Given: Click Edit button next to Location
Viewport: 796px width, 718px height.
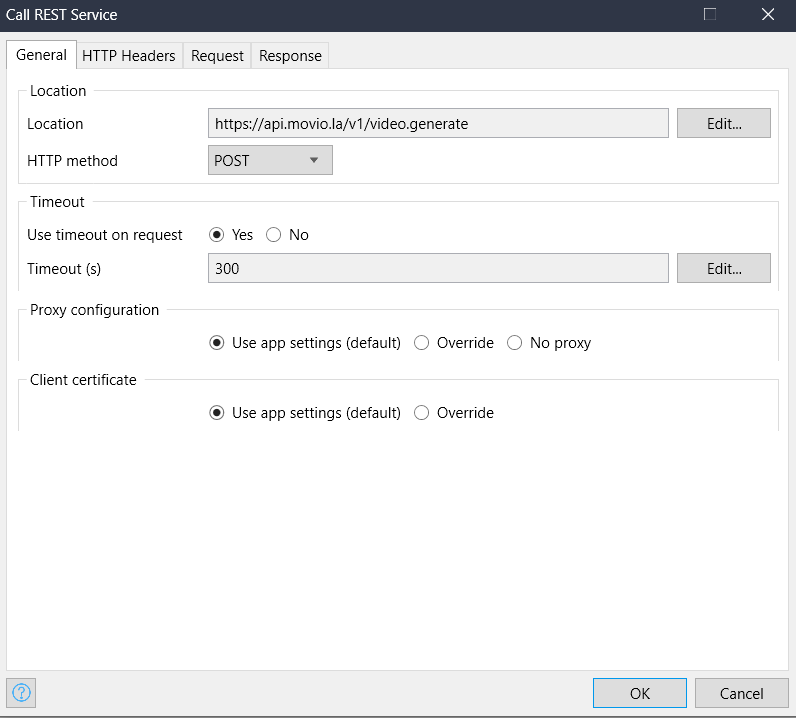Looking at the screenshot, I should point(723,124).
